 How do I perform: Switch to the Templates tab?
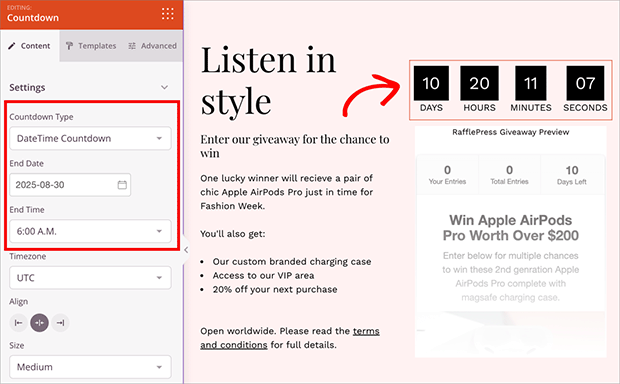point(91,46)
